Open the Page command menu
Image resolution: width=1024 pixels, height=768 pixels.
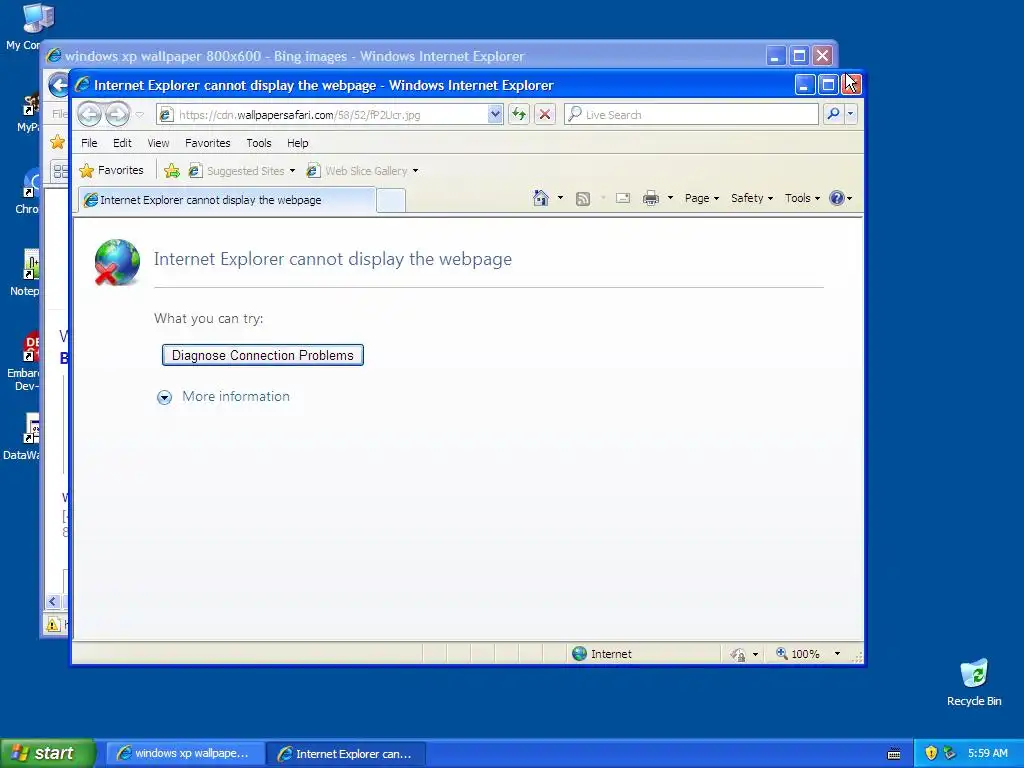tap(701, 198)
